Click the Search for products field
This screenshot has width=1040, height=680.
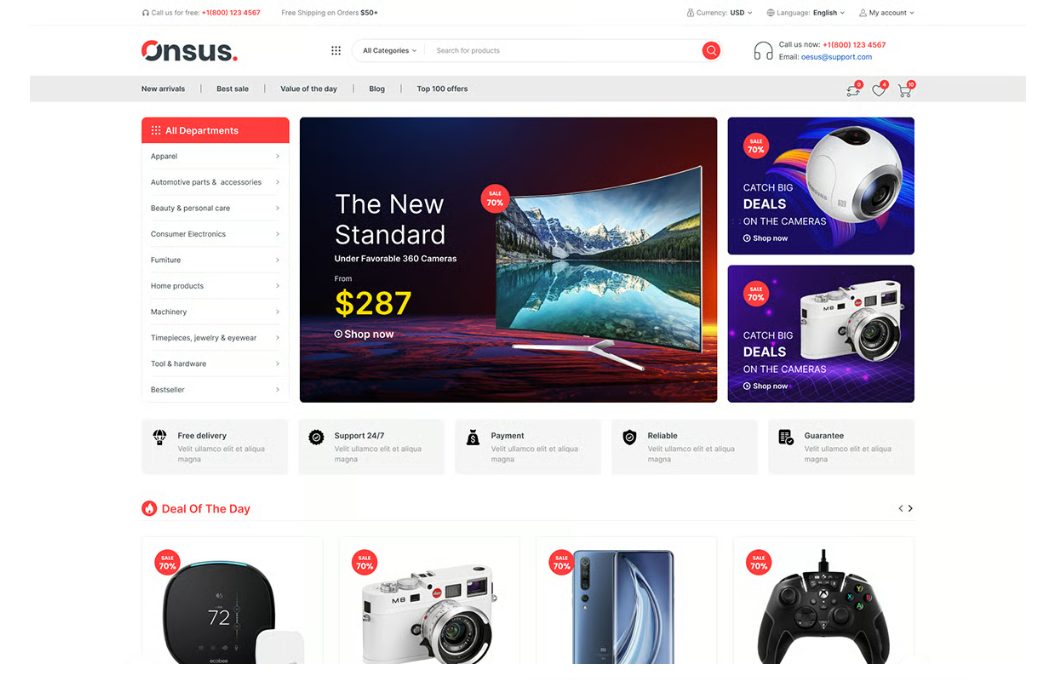tap(564, 50)
